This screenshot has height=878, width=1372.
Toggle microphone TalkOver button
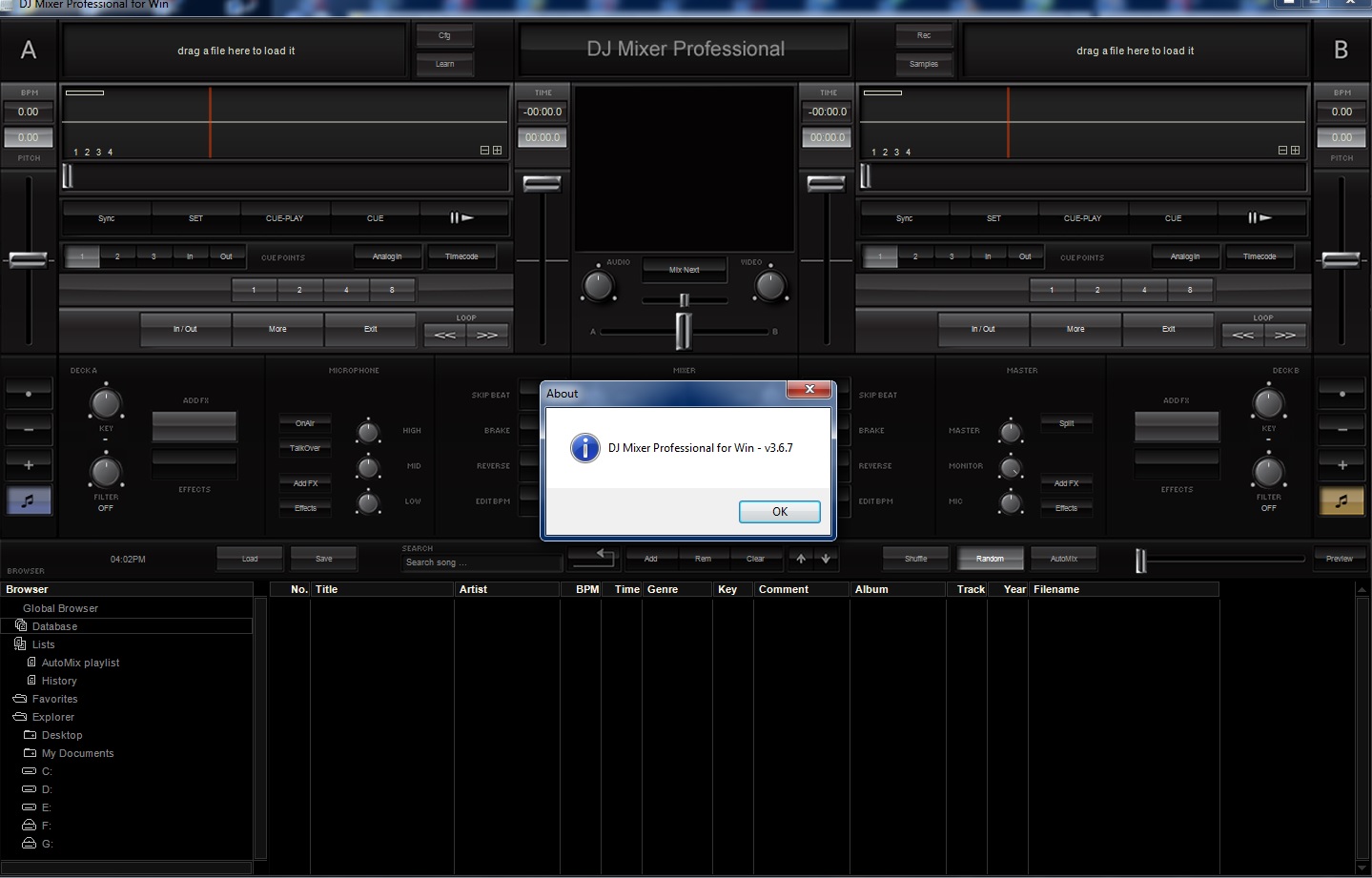(x=305, y=448)
